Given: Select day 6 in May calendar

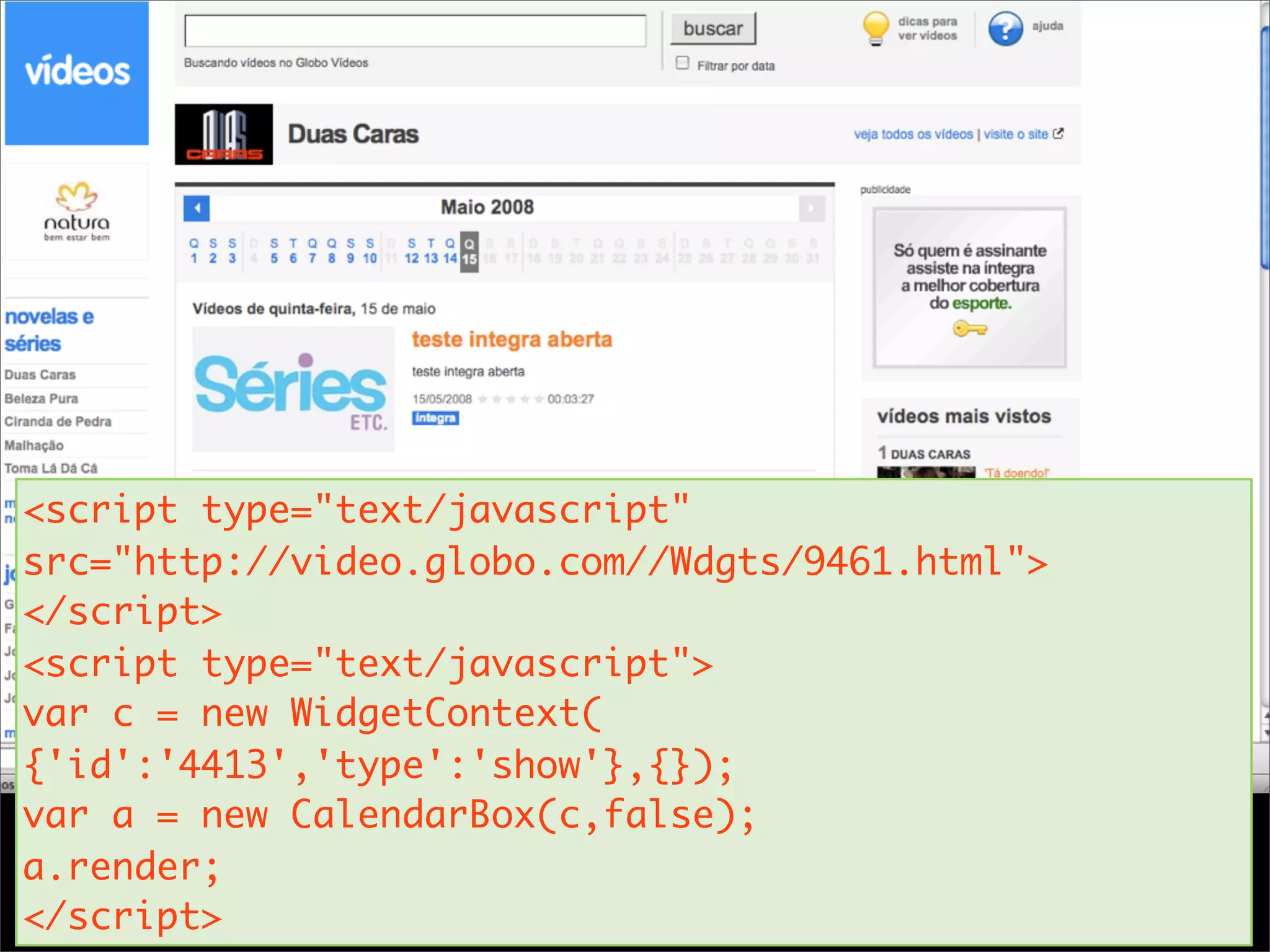Looking at the screenshot, I should tap(293, 251).
